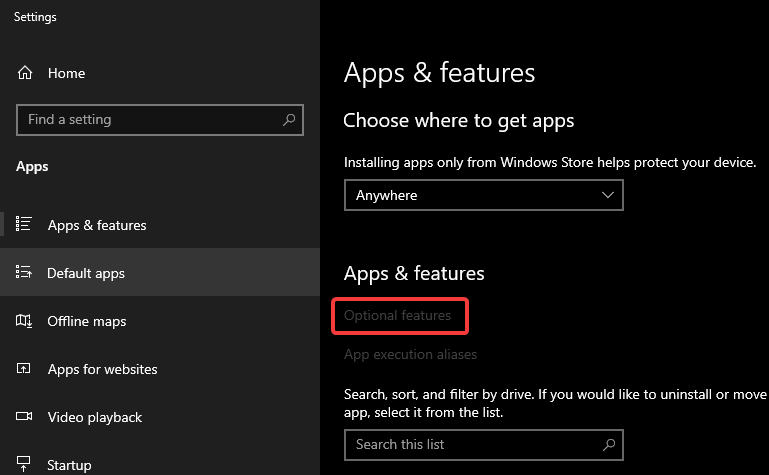Focus the Find a setting search box

(x=150, y=120)
